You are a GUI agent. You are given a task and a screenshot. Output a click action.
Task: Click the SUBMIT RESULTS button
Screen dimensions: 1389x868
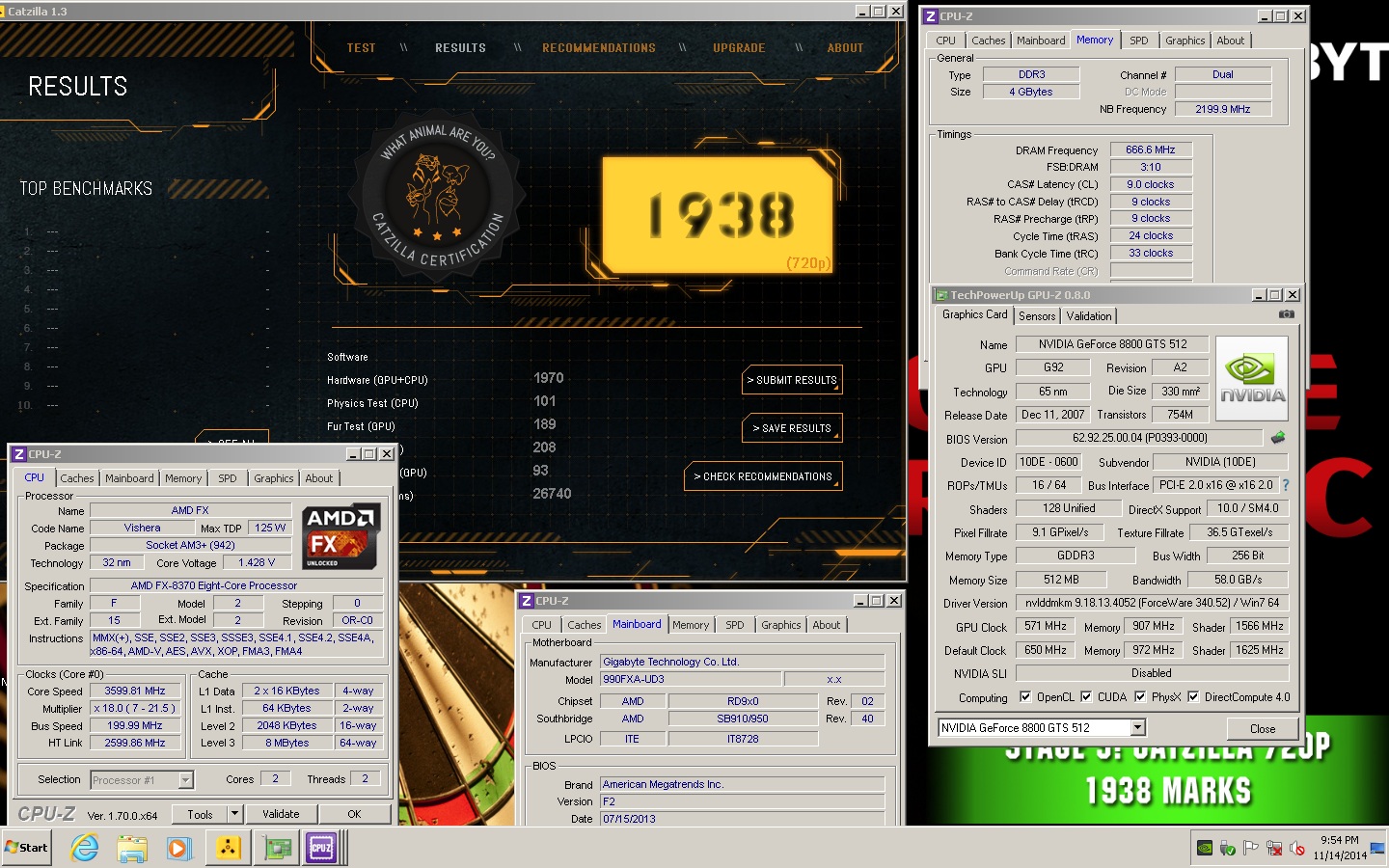point(792,380)
